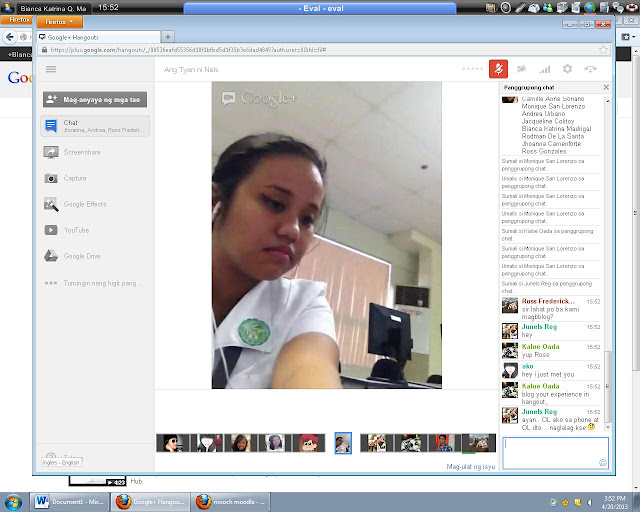Select first participant thumbnail with sunglasses

click(173, 443)
